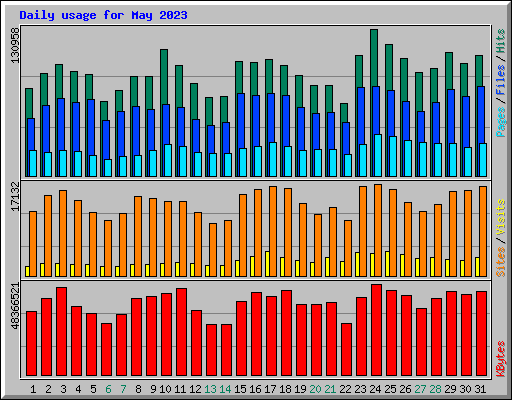This screenshot has width=512, height=400.
Task: Click the orange 'Sites' legend label
Action: (x=501, y=262)
